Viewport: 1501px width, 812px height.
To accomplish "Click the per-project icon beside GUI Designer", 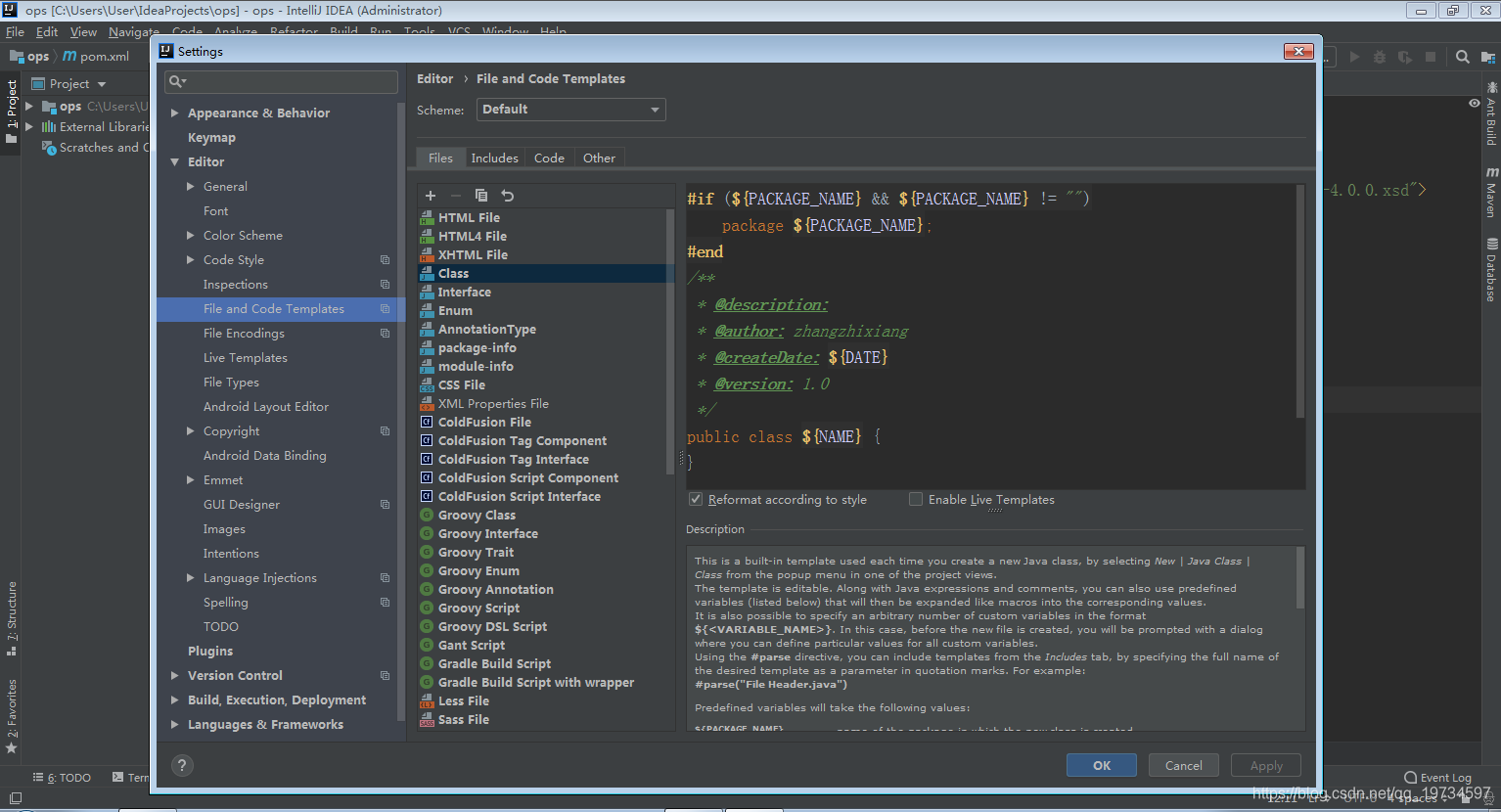I will [x=385, y=505].
